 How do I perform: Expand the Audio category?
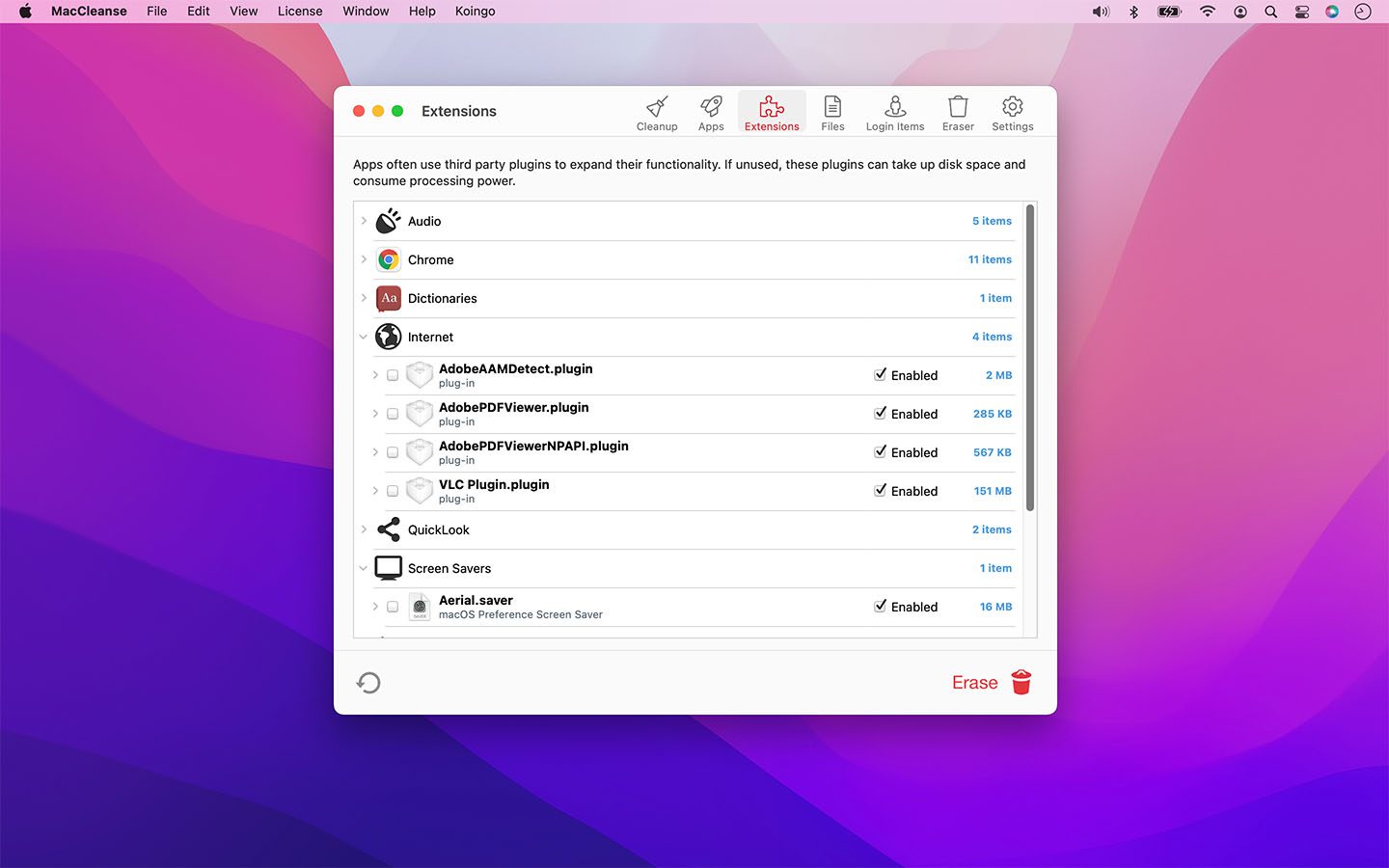tap(364, 221)
